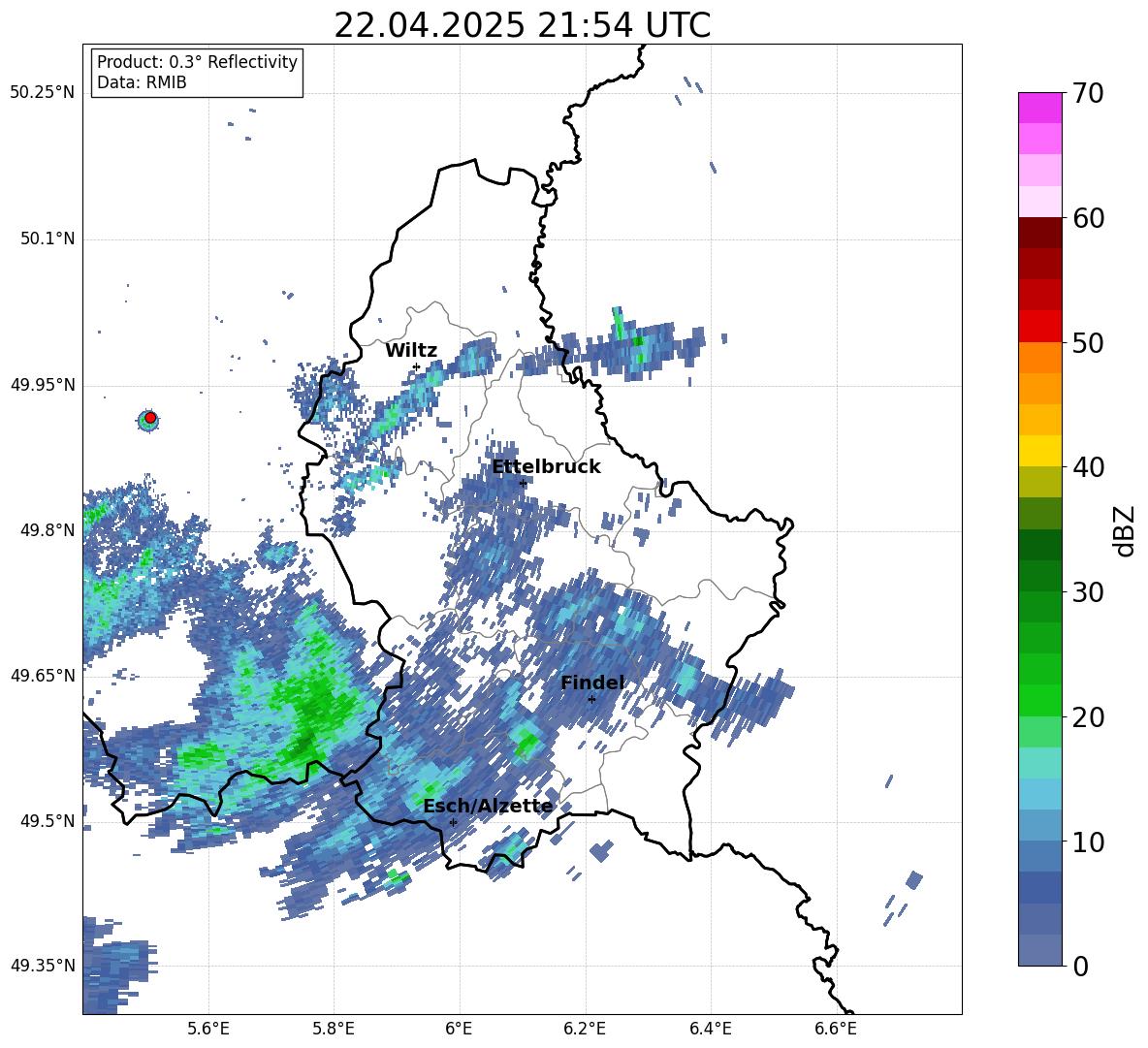Pick the light blue segment above 10
Image resolution: width=1148 pixels, height=1048 pixels.
[1039, 826]
